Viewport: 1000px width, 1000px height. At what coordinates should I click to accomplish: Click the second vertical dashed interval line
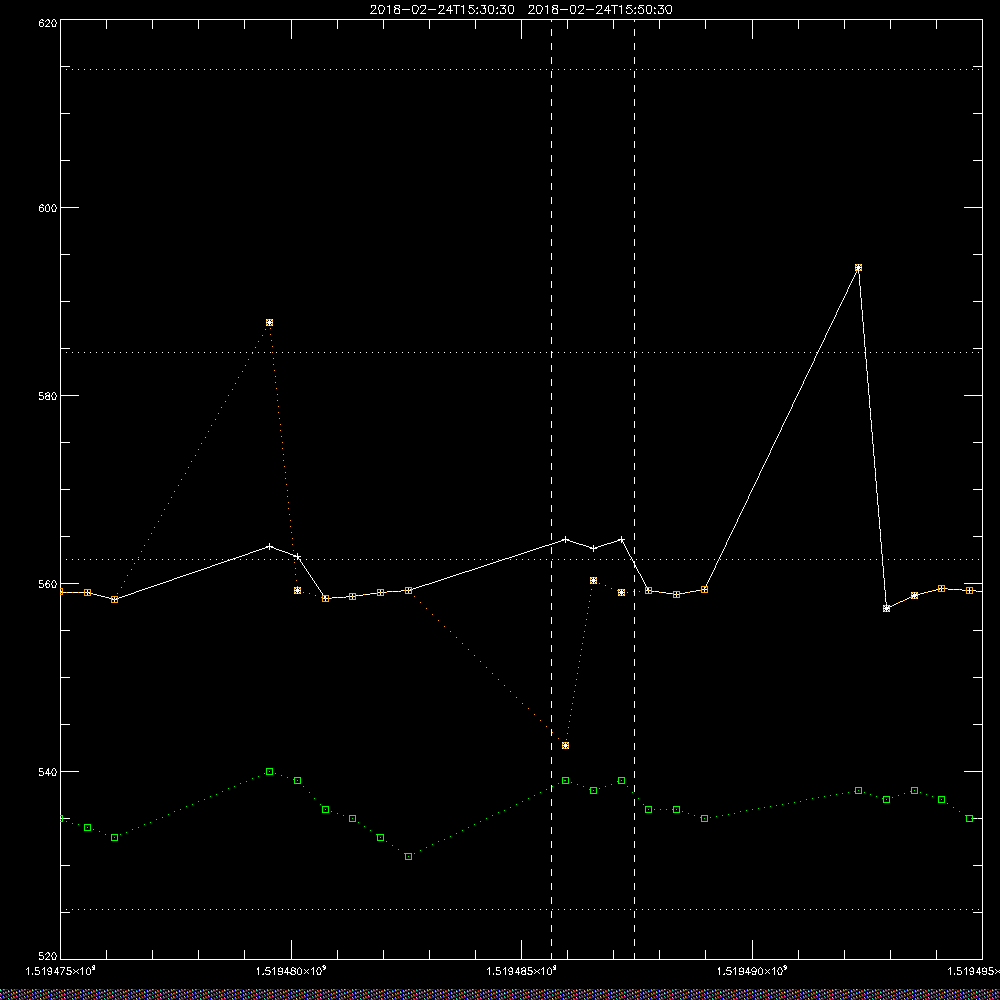(635, 488)
